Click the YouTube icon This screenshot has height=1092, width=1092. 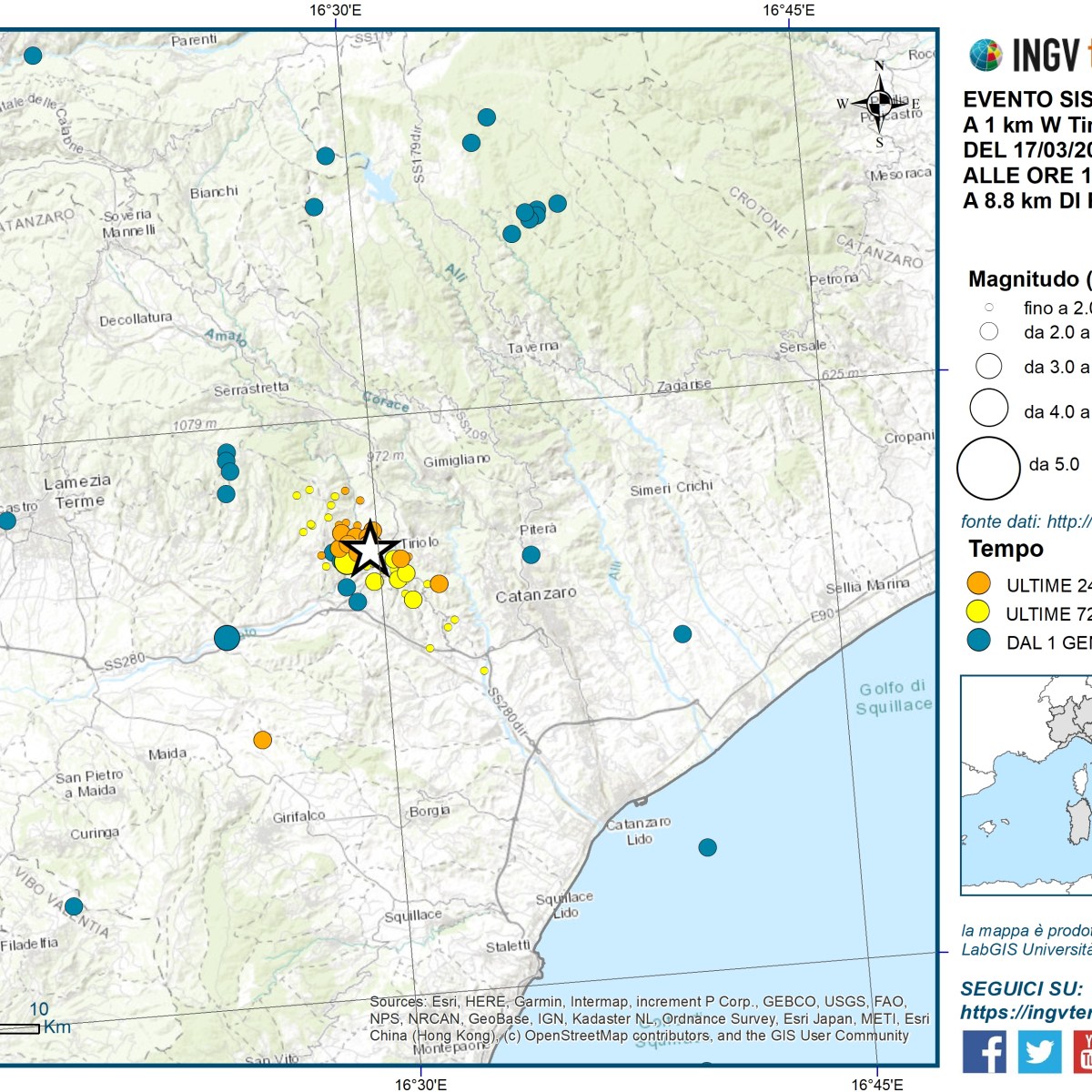[x=1083, y=1052]
